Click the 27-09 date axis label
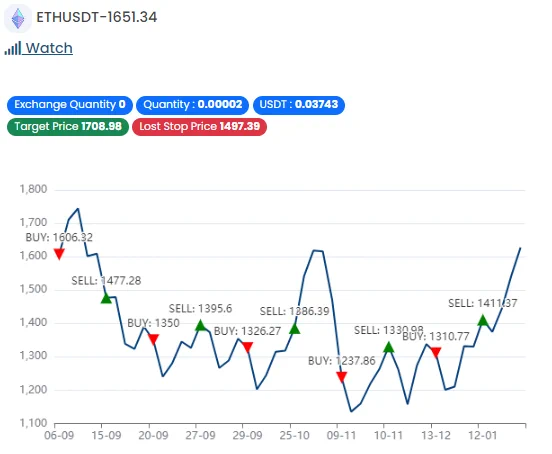 tap(200, 435)
